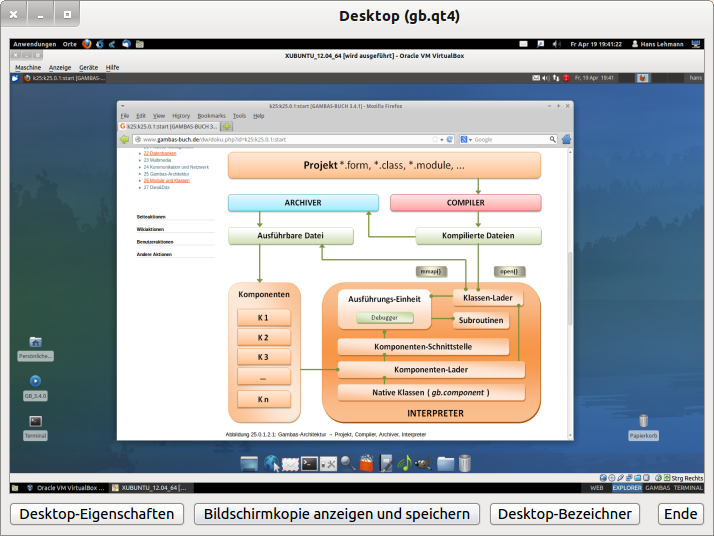Click the Persönliche folder desktop icon

pyautogui.click(x=35, y=342)
